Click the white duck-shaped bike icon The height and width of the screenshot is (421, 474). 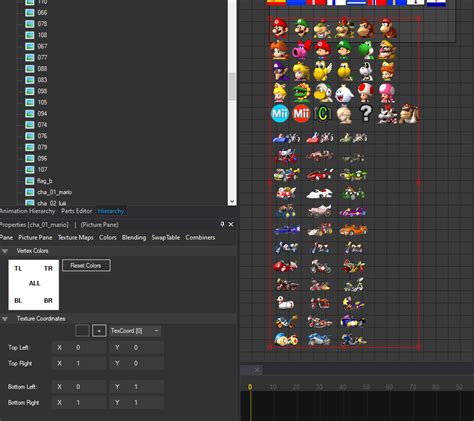click(285, 303)
